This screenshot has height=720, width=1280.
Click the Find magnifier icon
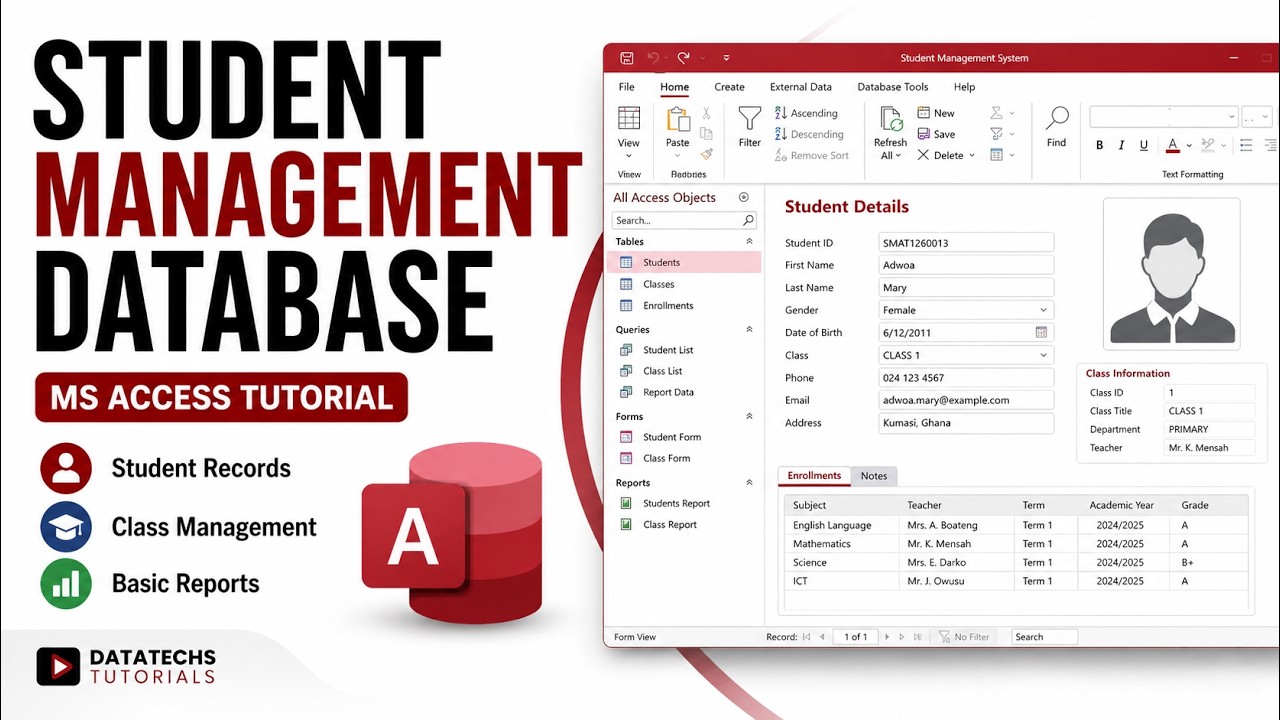pos(1057,118)
